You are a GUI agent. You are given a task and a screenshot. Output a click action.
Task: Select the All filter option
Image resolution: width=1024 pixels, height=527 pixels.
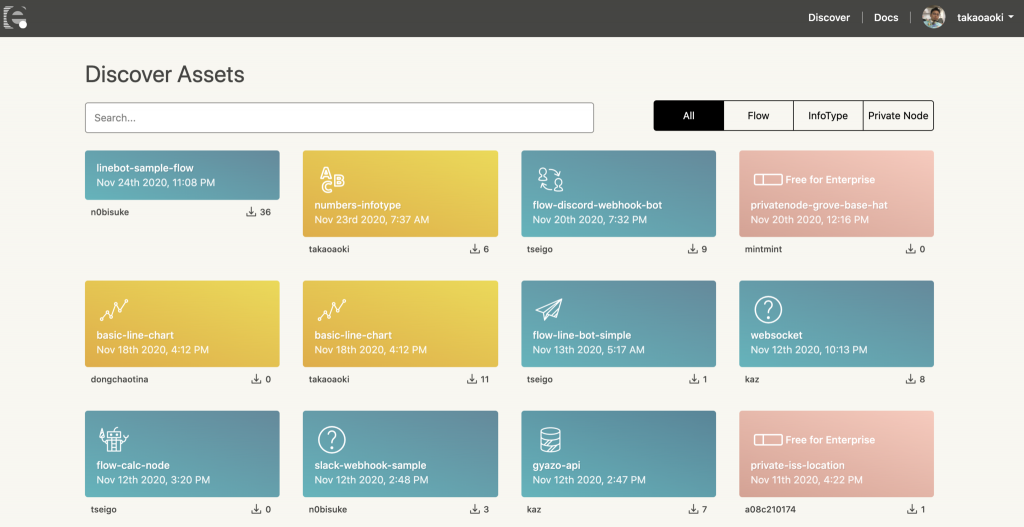pos(688,116)
